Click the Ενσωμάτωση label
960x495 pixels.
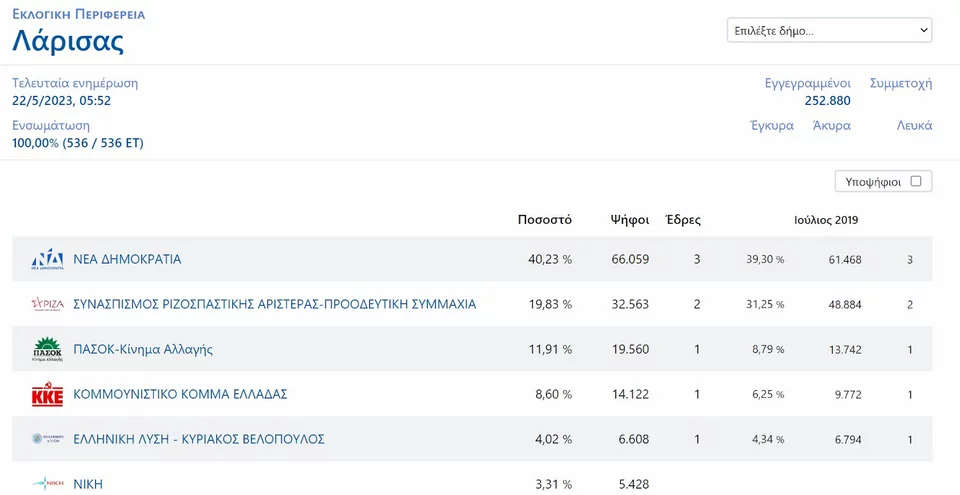51,126
